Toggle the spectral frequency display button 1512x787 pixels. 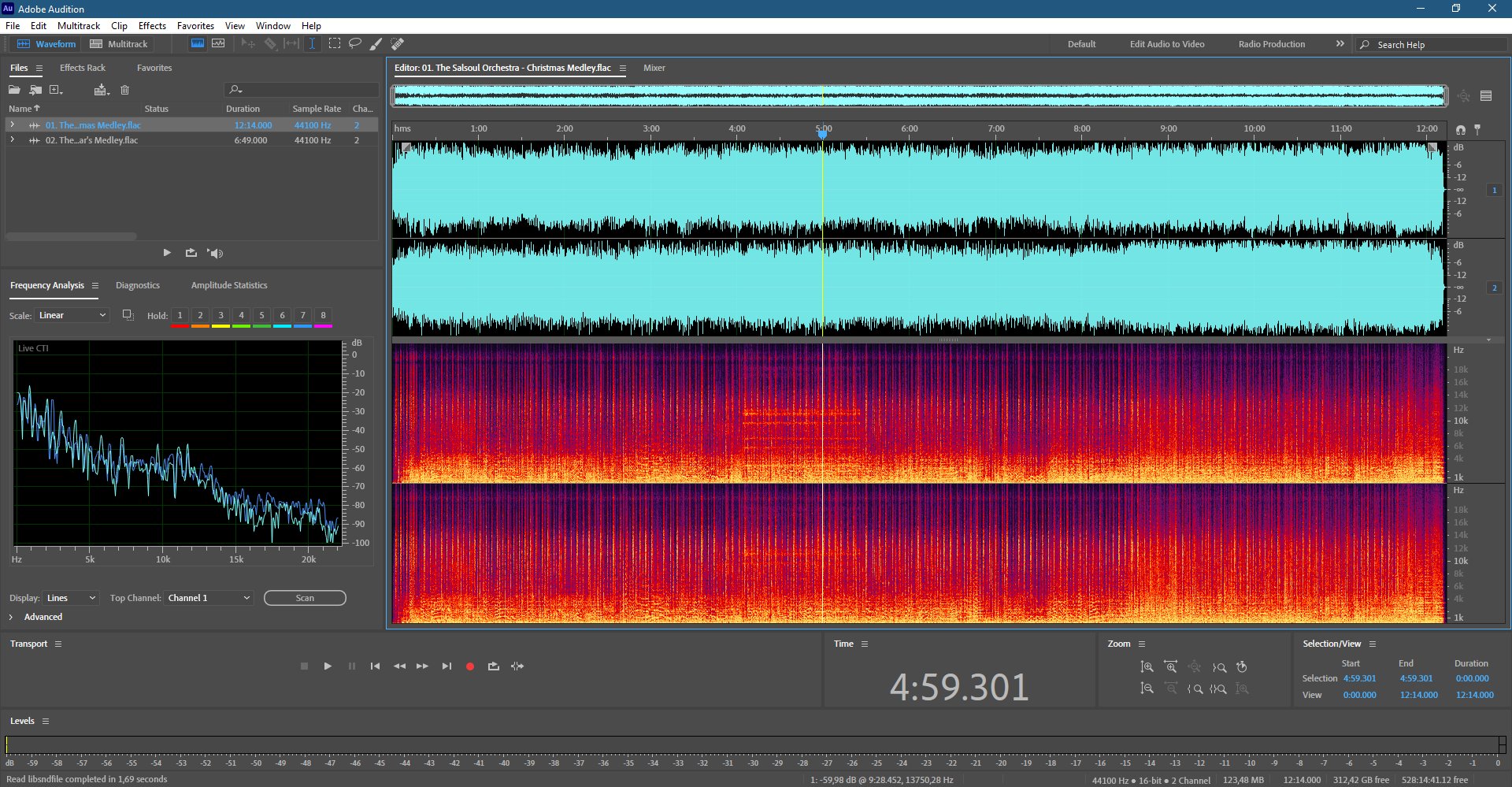(198, 43)
